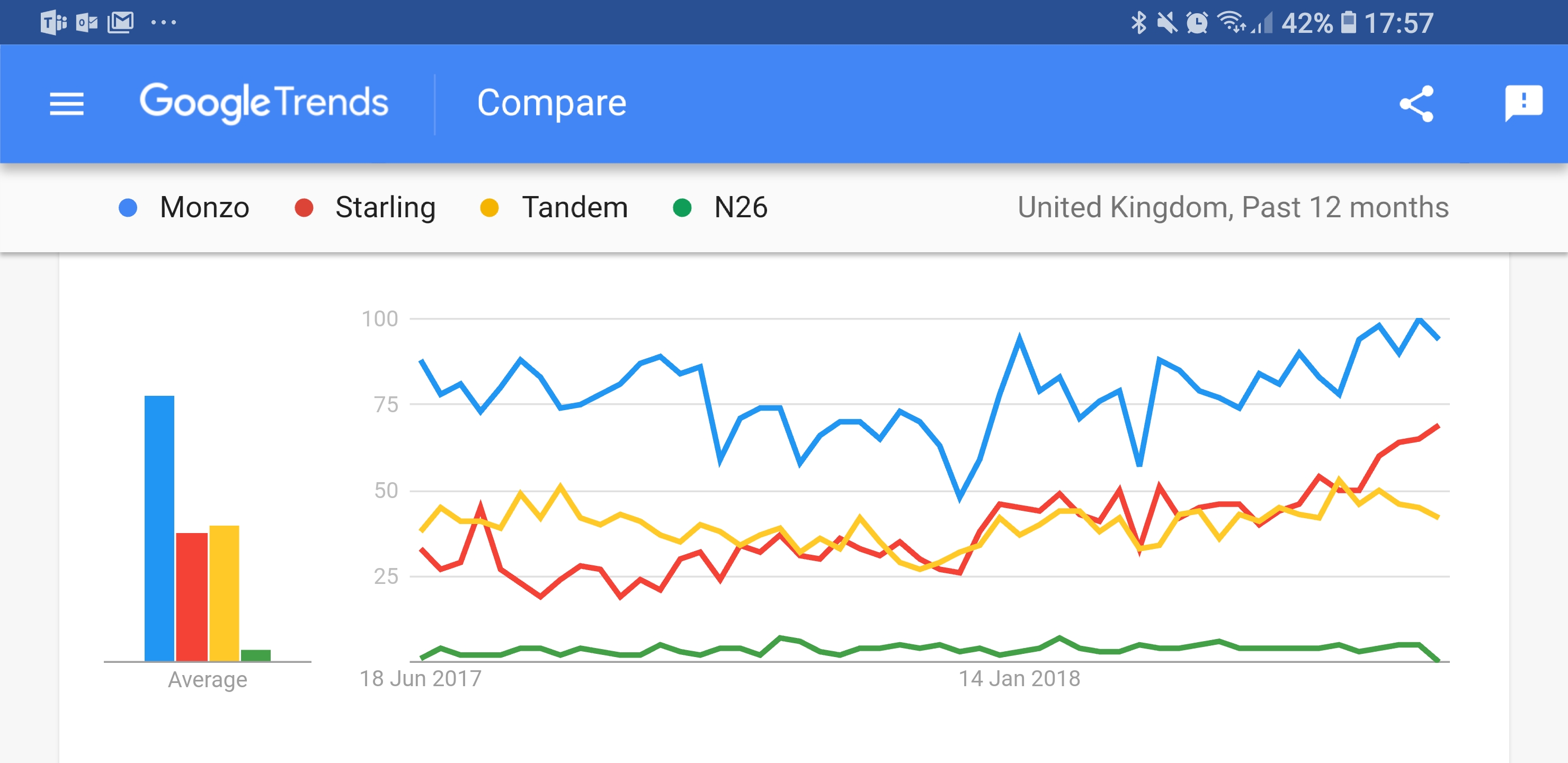Tap the Bluetooth status icon

click(x=1138, y=23)
